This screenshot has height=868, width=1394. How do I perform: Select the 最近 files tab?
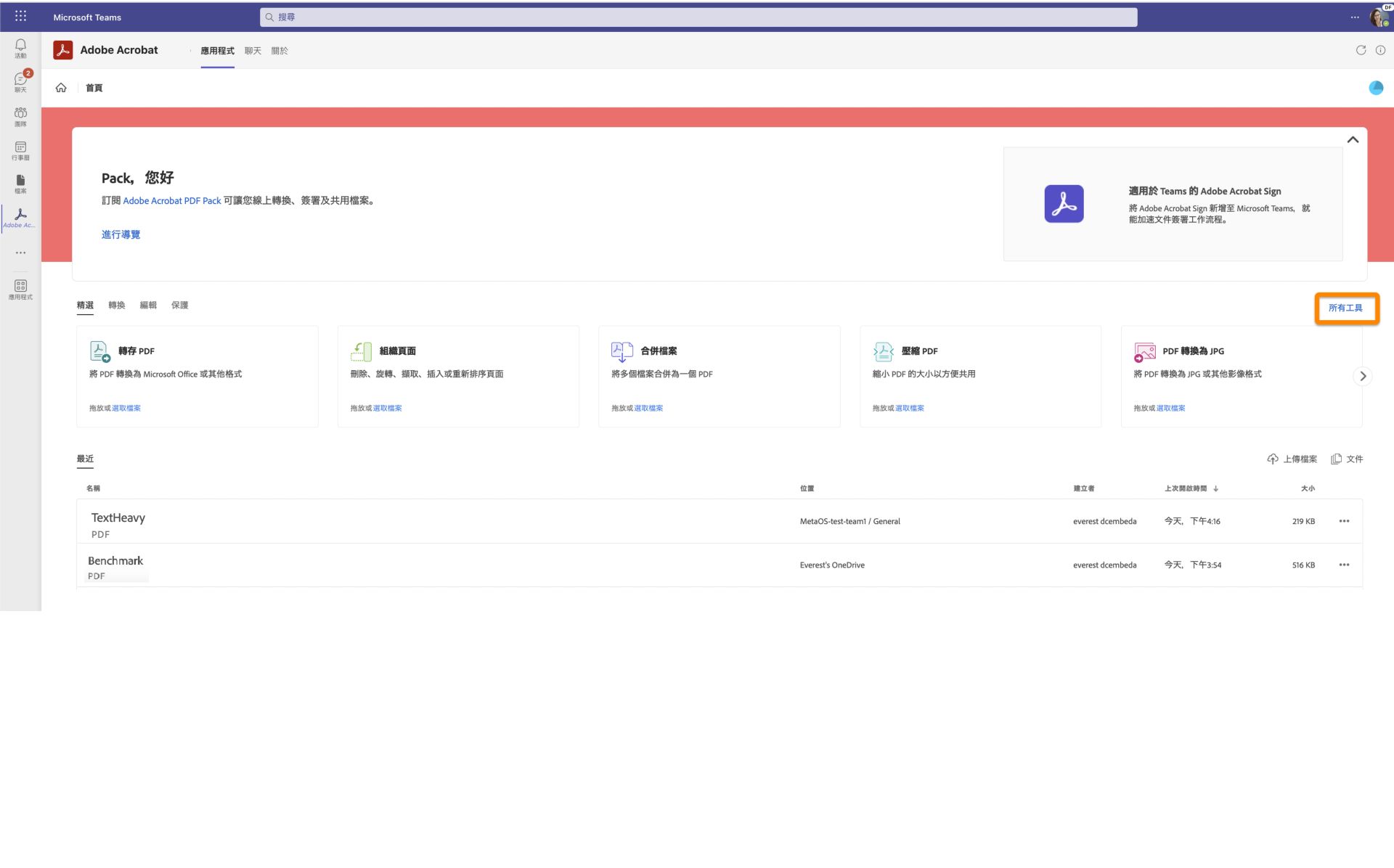click(x=85, y=459)
